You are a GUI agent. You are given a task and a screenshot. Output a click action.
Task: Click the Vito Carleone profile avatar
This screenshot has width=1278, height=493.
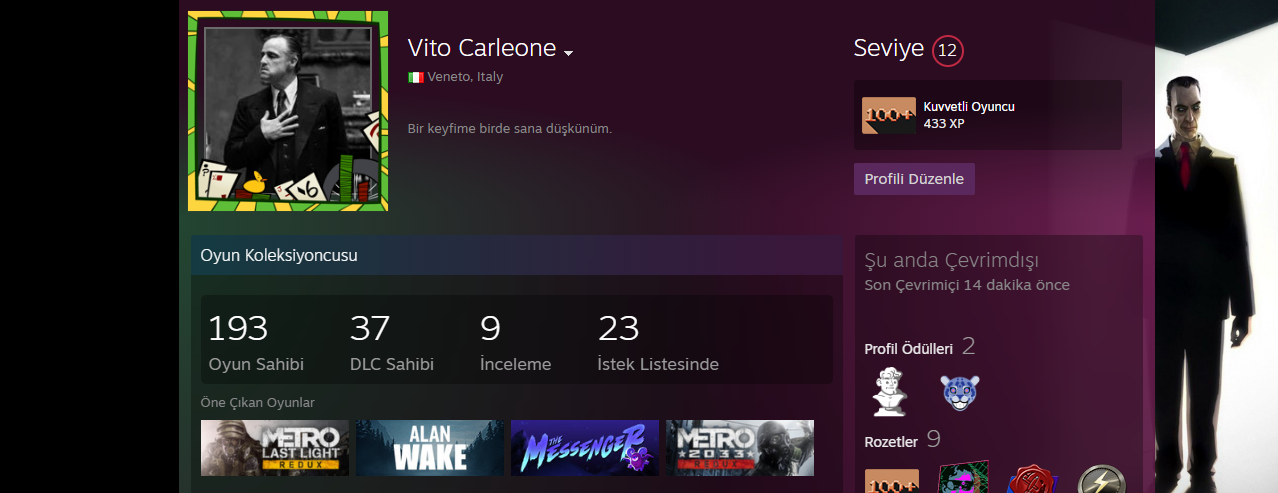[x=288, y=111]
